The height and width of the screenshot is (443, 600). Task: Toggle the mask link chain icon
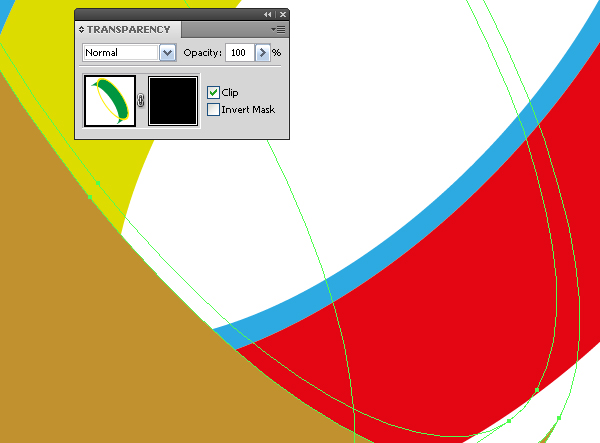(141, 101)
